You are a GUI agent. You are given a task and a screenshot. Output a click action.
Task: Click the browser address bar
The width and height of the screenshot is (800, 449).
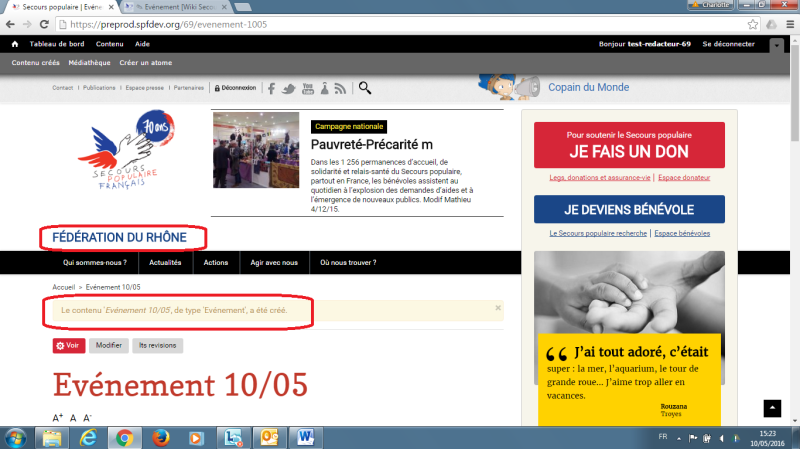click(400, 23)
